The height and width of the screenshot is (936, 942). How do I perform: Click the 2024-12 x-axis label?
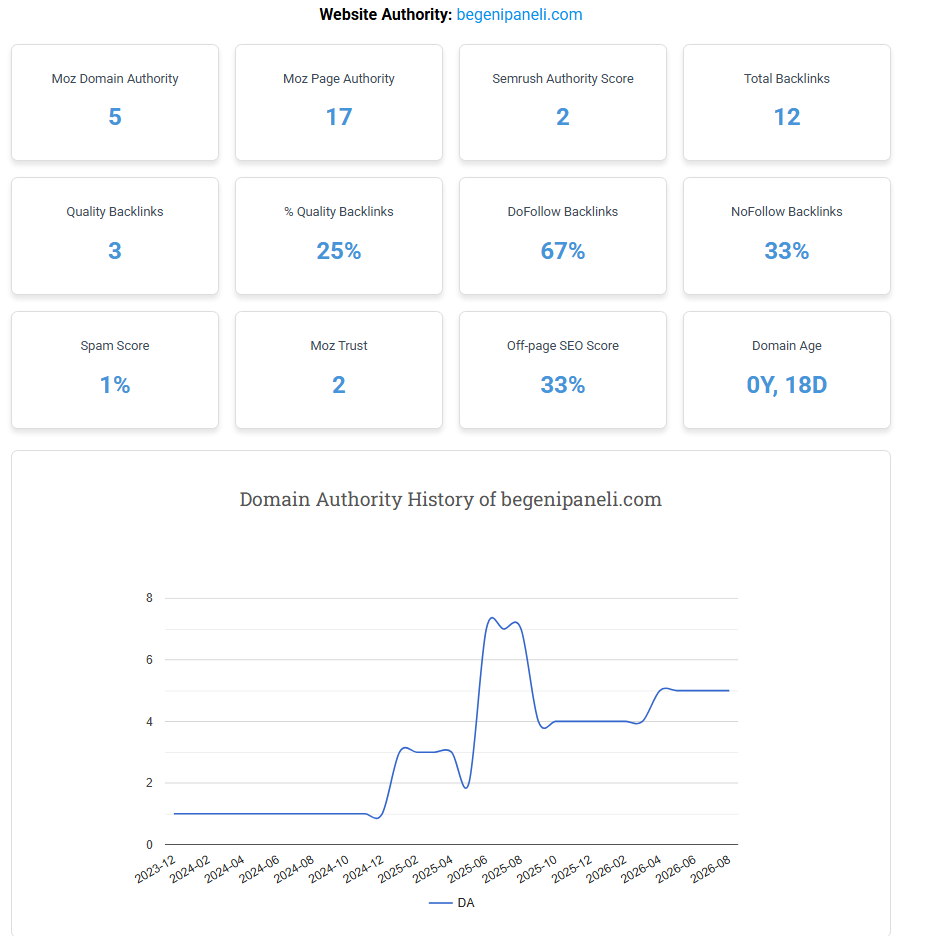364,868
